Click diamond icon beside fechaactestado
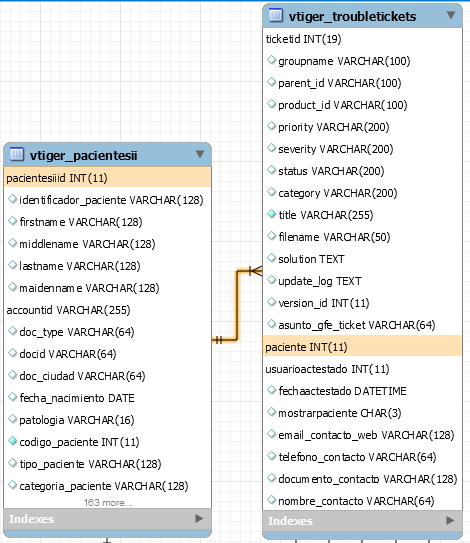Viewport: 470px width, 543px height. (272, 390)
